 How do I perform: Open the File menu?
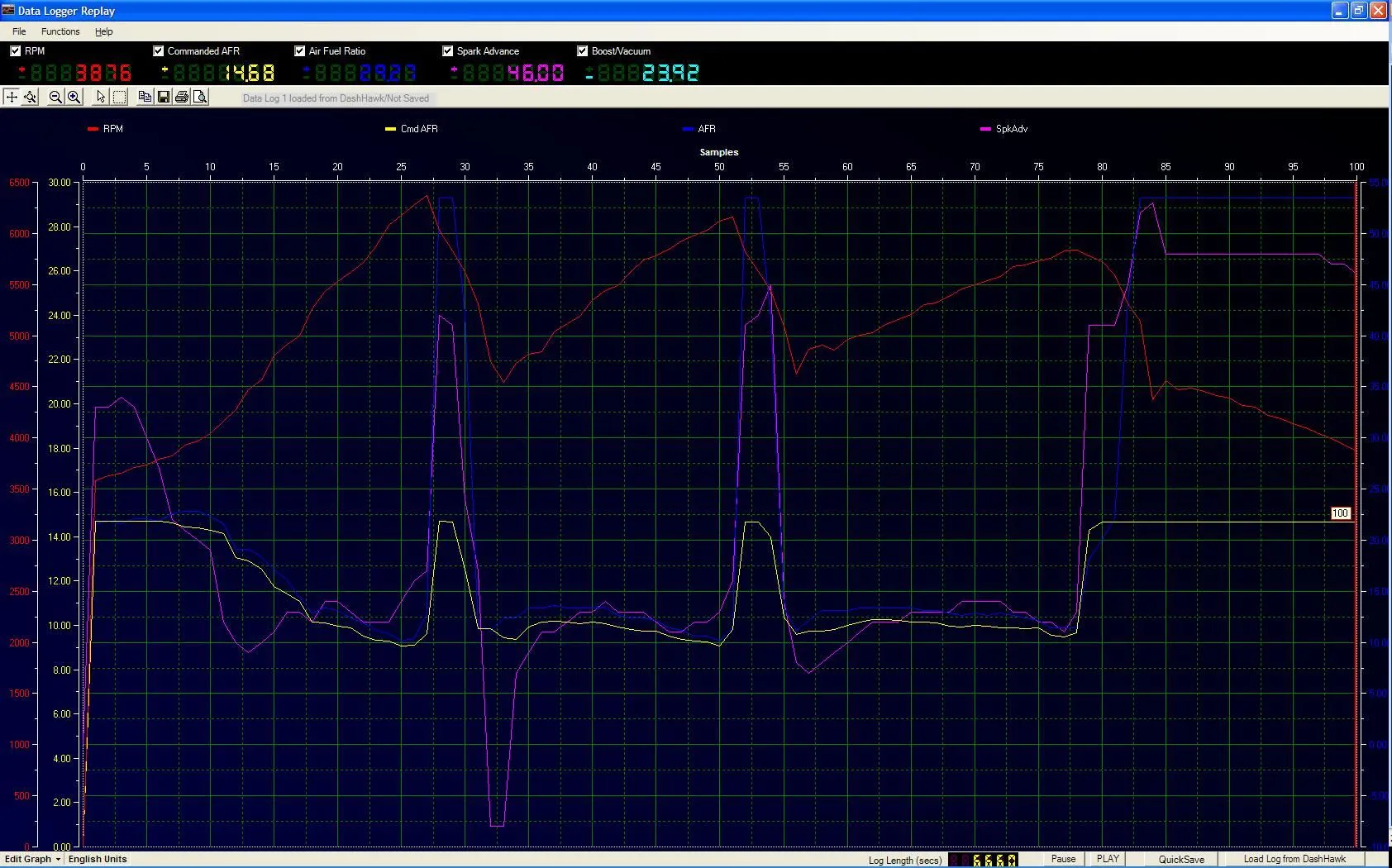pyautogui.click(x=19, y=31)
